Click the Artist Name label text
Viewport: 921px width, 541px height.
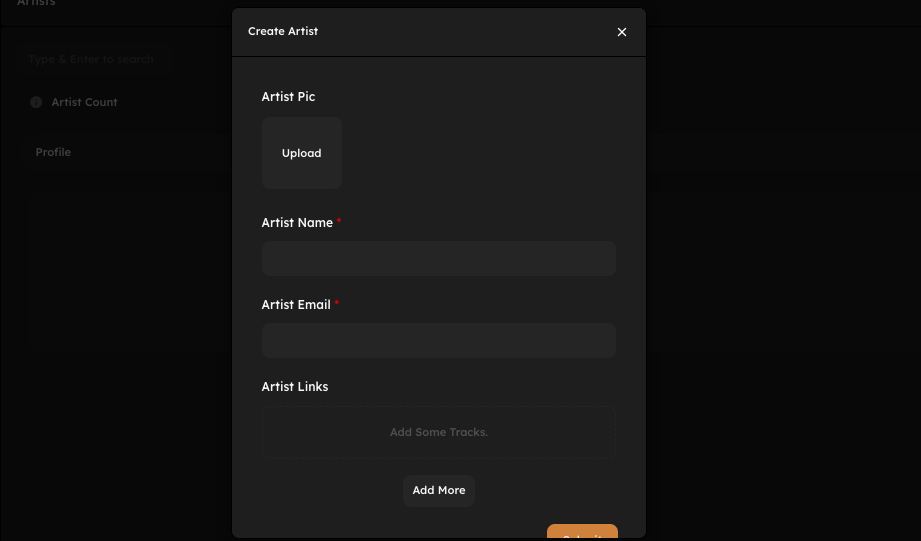pos(297,223)
